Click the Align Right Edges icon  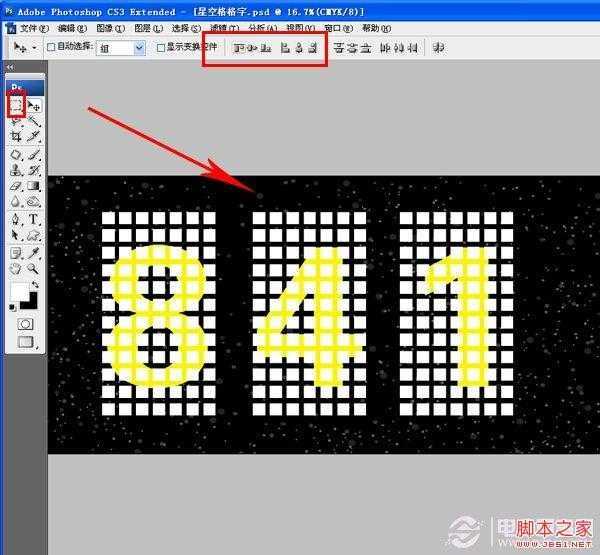313,47
